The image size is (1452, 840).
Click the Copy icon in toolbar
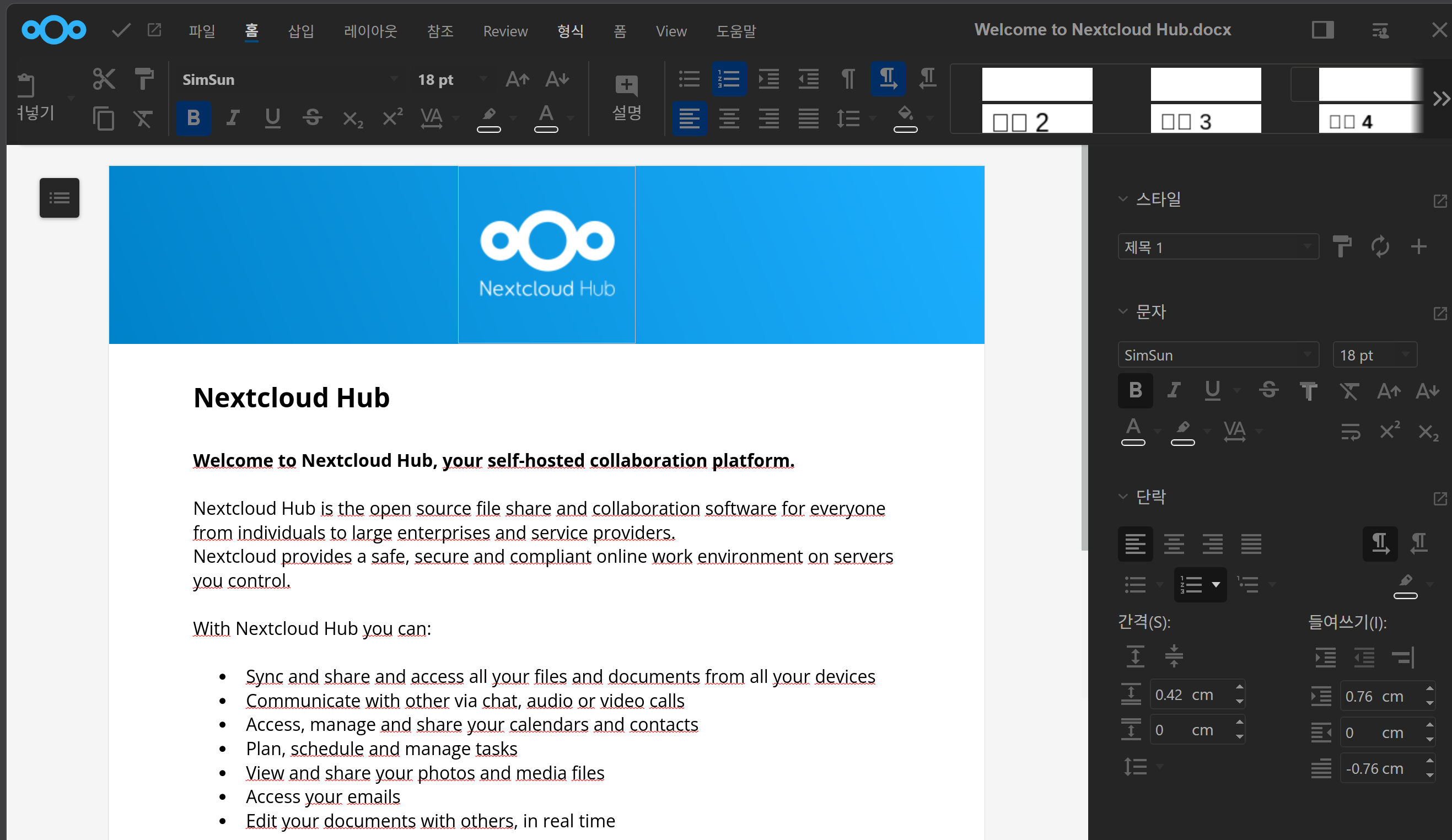[104, 118]
